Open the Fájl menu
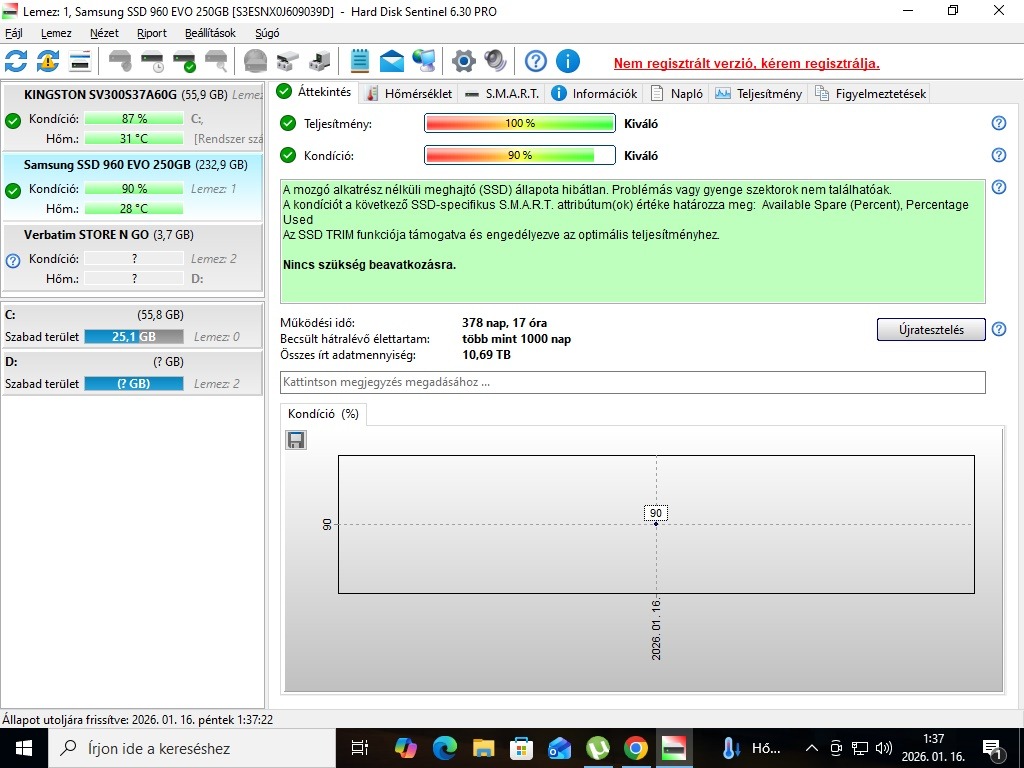Image resolution: width=1024 pixels, height=768 pixels. [14, 33]
